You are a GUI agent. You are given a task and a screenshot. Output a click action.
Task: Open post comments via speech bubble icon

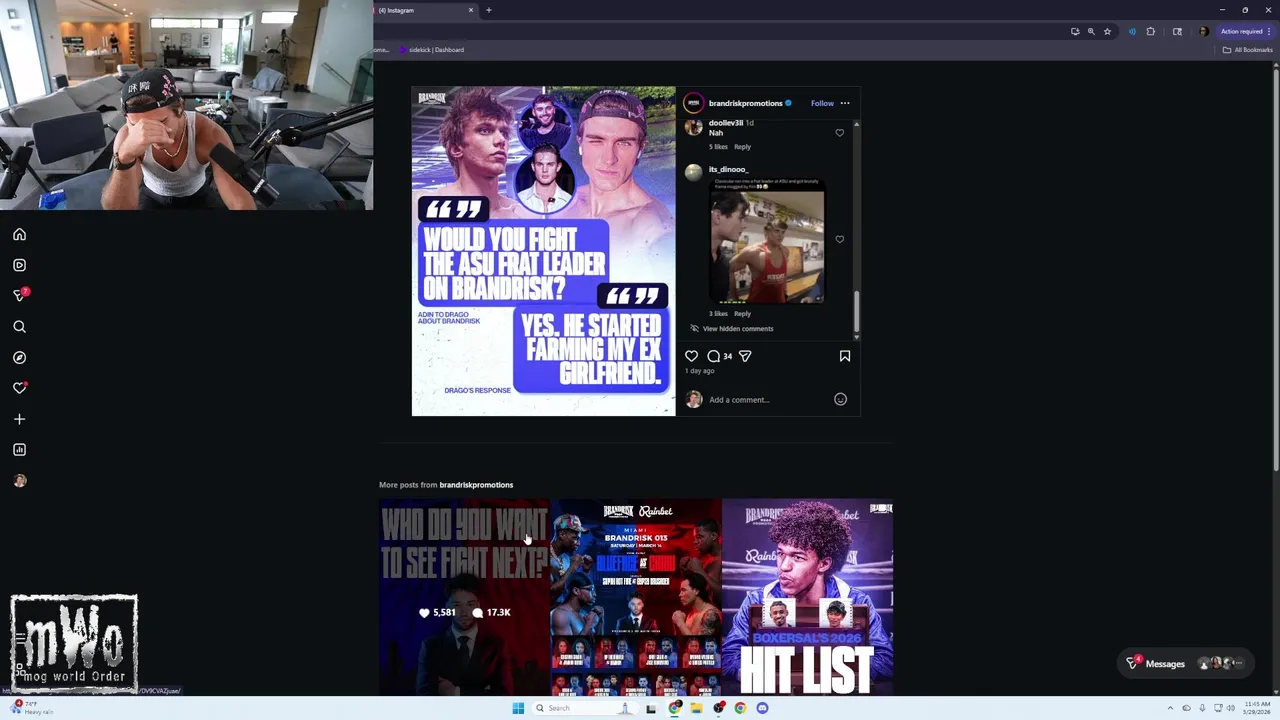tap(713, 356)
